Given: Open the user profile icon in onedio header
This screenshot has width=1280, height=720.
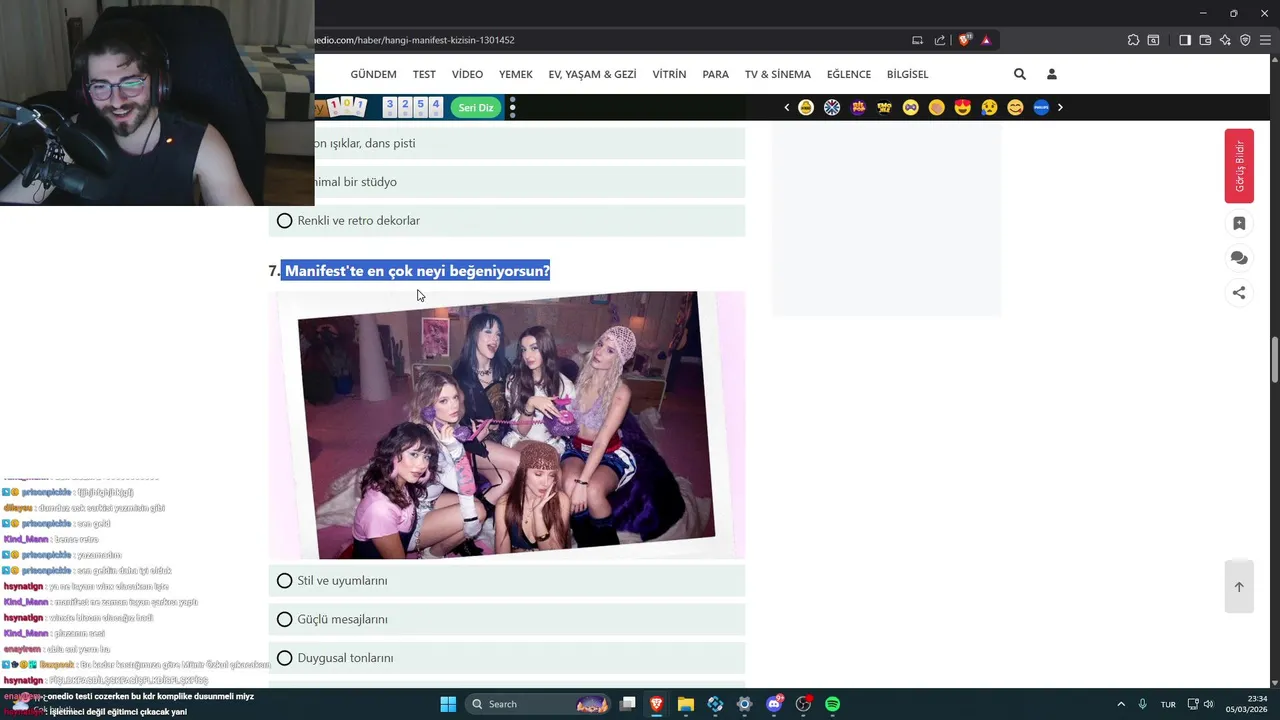Looking at the screenshot, I should 1051,74.
